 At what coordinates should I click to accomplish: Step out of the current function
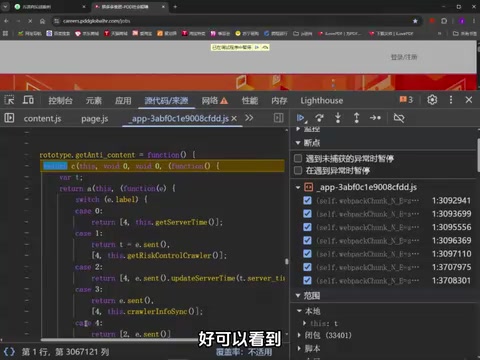pyautogui.click(x=356, y=118)
